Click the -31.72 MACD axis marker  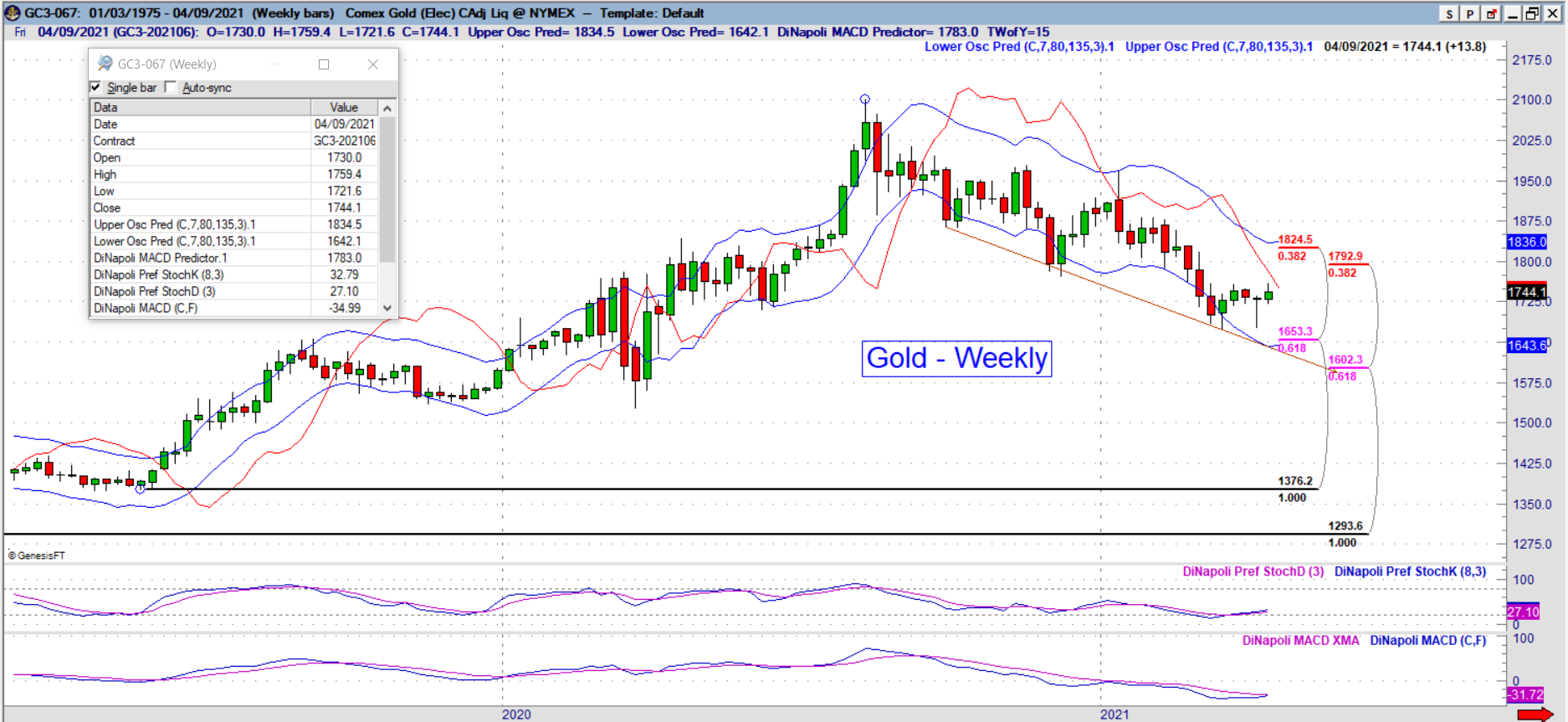[x=1525, y=694]
